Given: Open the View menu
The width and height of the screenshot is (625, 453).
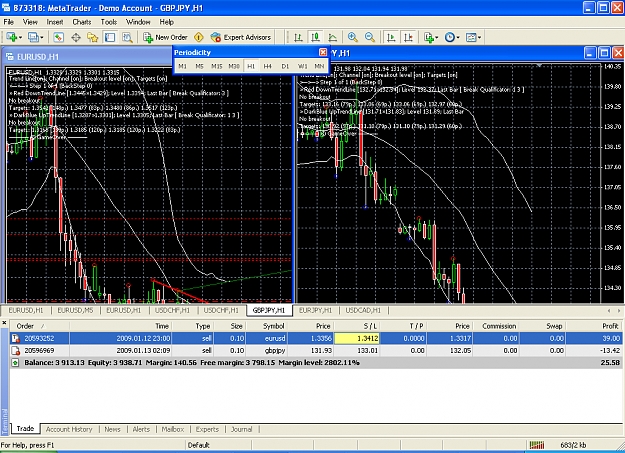Looking at the screenshot, I should 30,22.
